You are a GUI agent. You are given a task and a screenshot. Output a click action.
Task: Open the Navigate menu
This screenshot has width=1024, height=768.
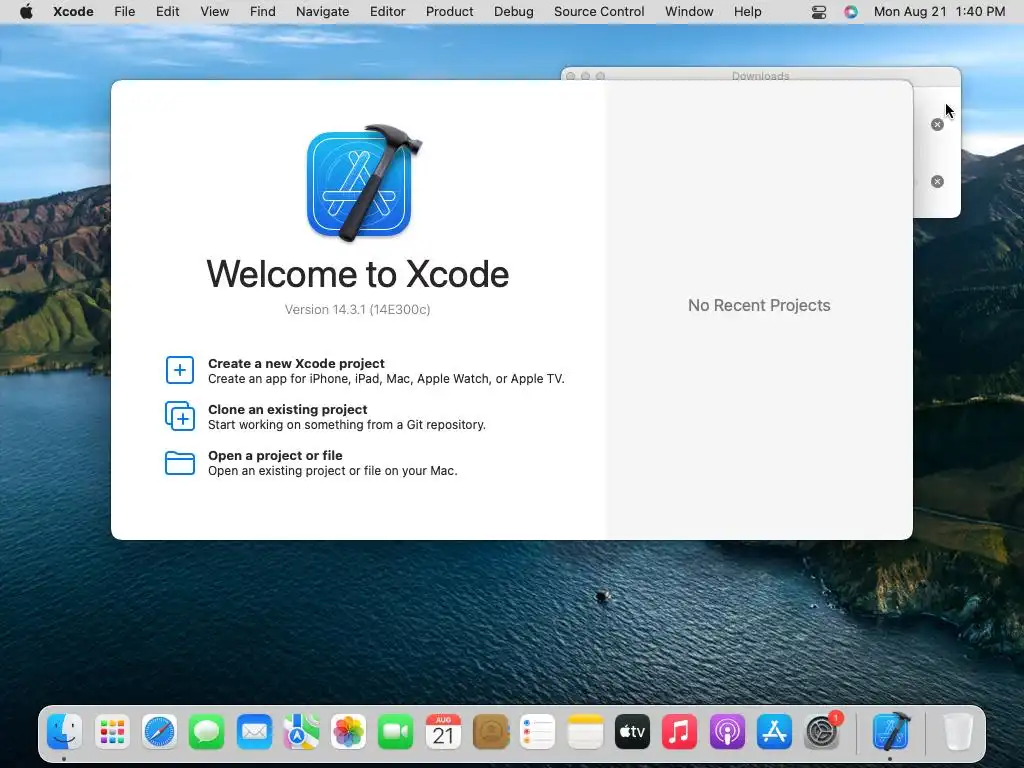323,12
